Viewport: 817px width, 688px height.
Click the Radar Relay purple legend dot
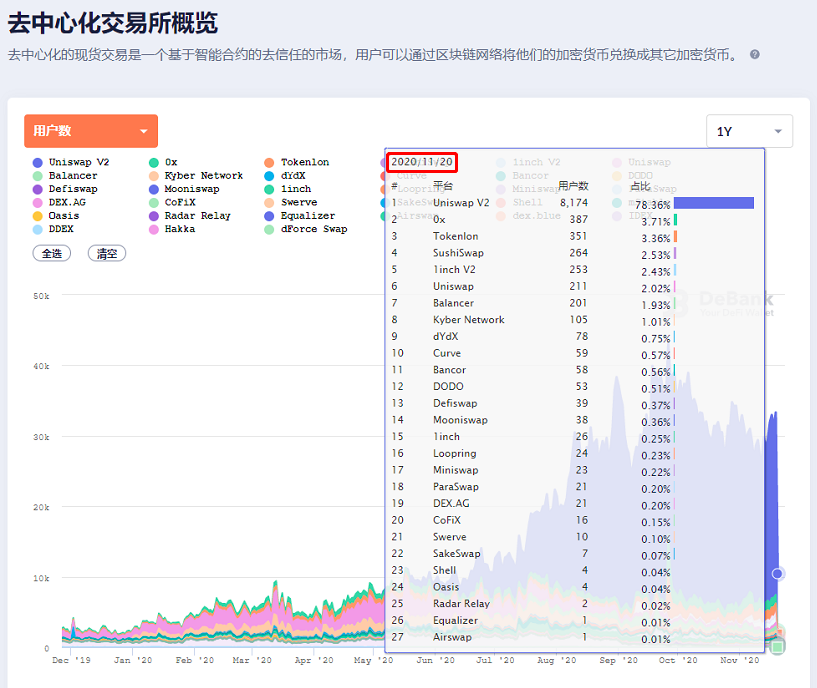[x=154, y=216]
